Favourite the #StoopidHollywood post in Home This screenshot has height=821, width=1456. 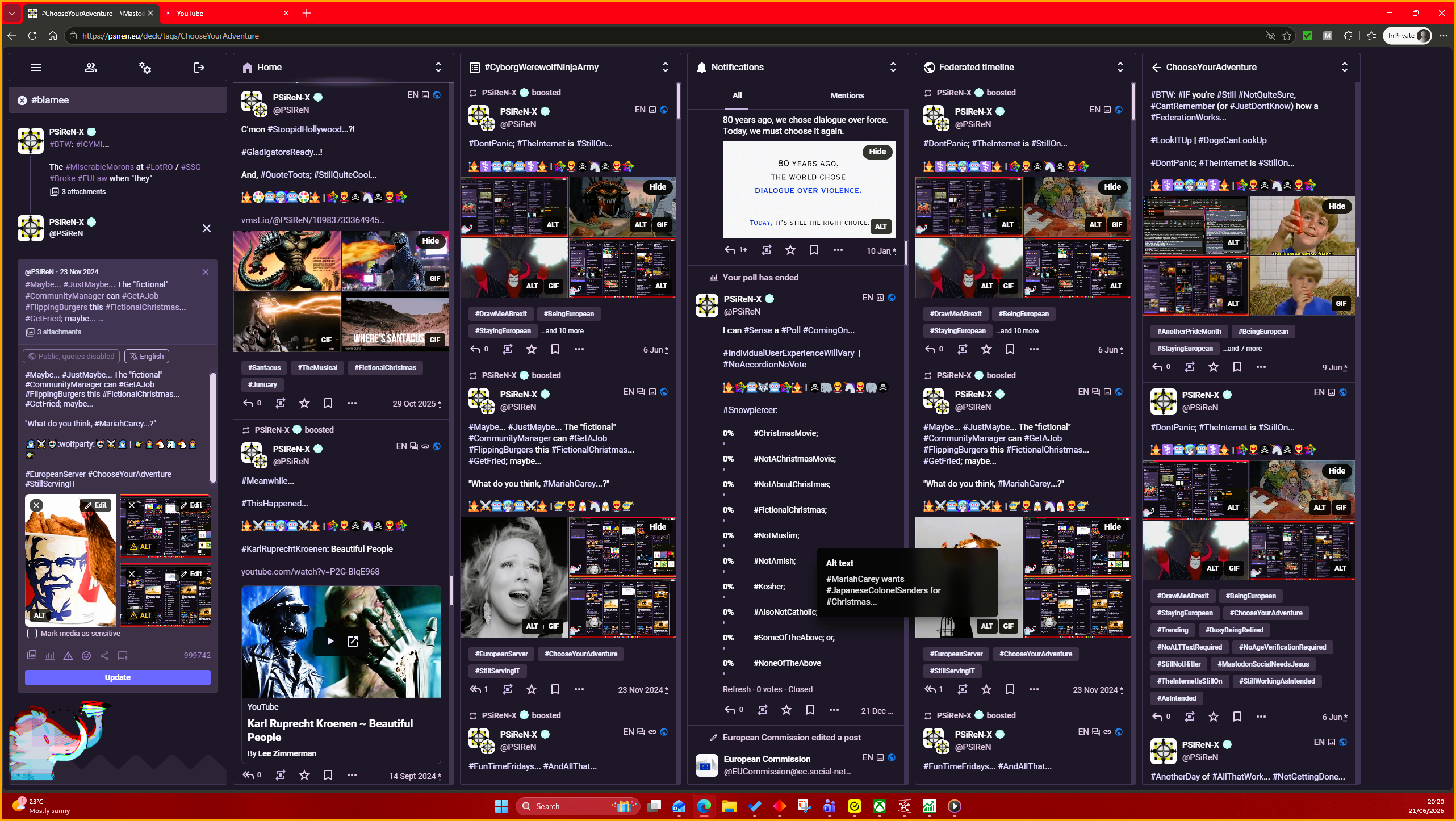pyautogui.click(x=304, y=403)
